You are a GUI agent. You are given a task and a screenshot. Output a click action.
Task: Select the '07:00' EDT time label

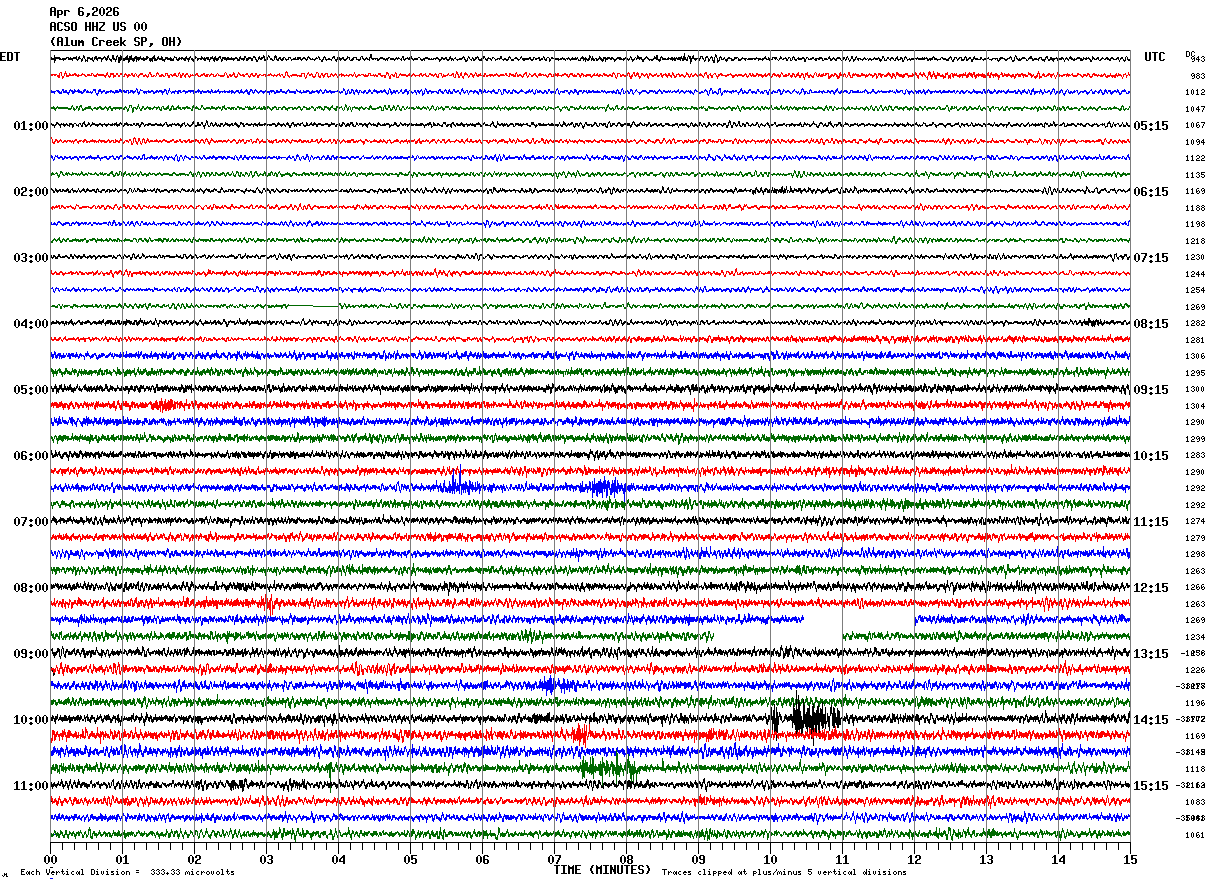click(30, 522)
